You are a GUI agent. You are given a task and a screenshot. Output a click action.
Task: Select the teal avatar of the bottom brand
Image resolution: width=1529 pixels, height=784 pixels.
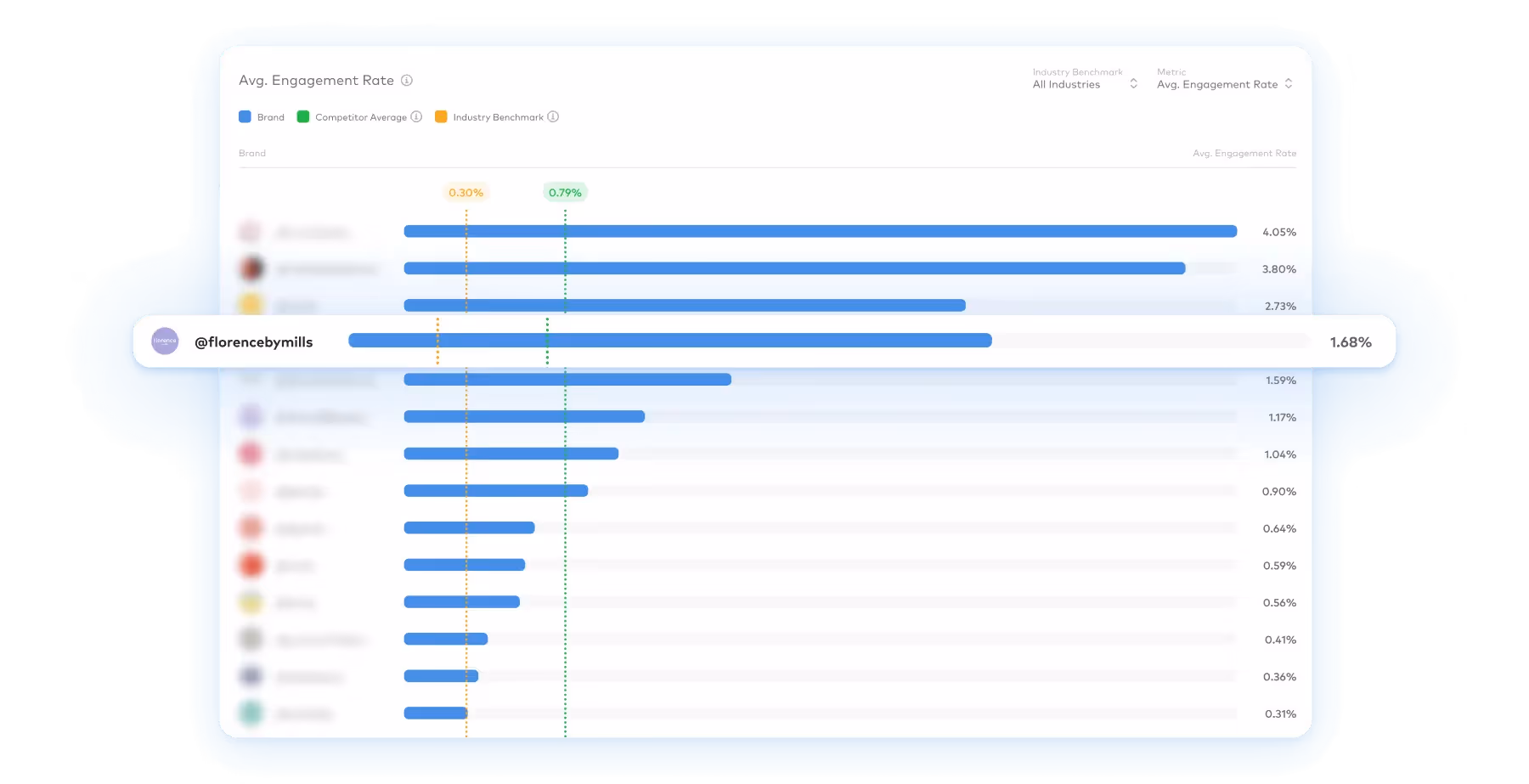click(x=251, y=713)
